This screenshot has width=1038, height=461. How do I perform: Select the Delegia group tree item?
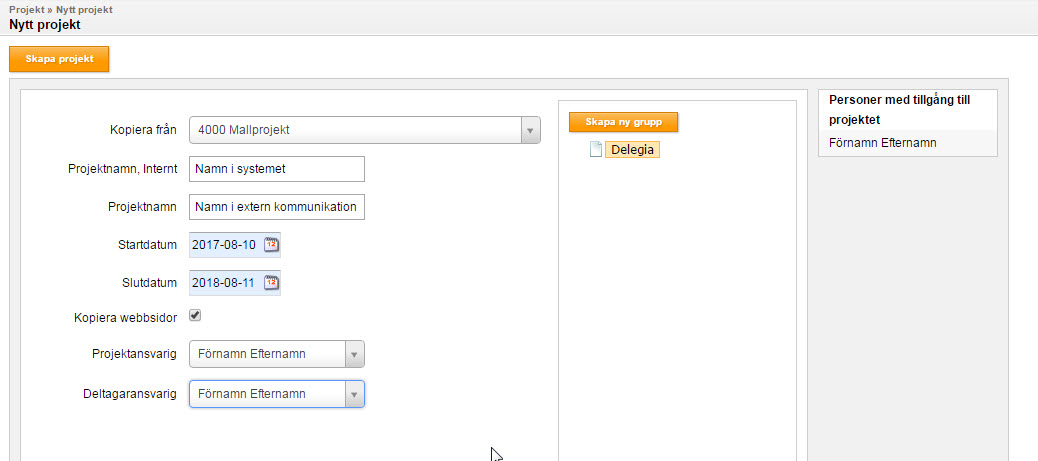(x=632, y=150)
